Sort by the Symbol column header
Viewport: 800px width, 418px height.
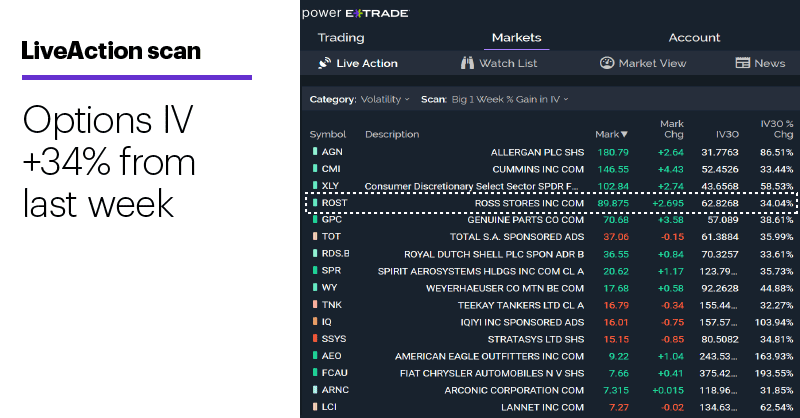coord(328,134)
